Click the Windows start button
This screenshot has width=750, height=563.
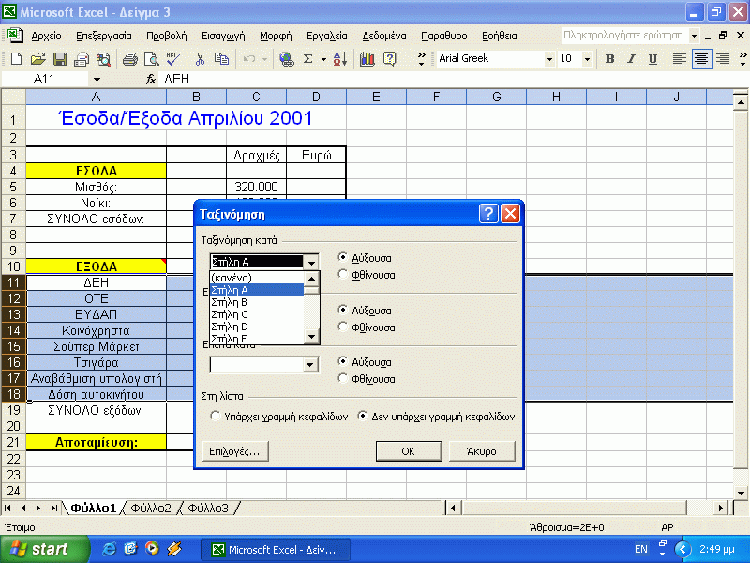[x=44, y=549]
